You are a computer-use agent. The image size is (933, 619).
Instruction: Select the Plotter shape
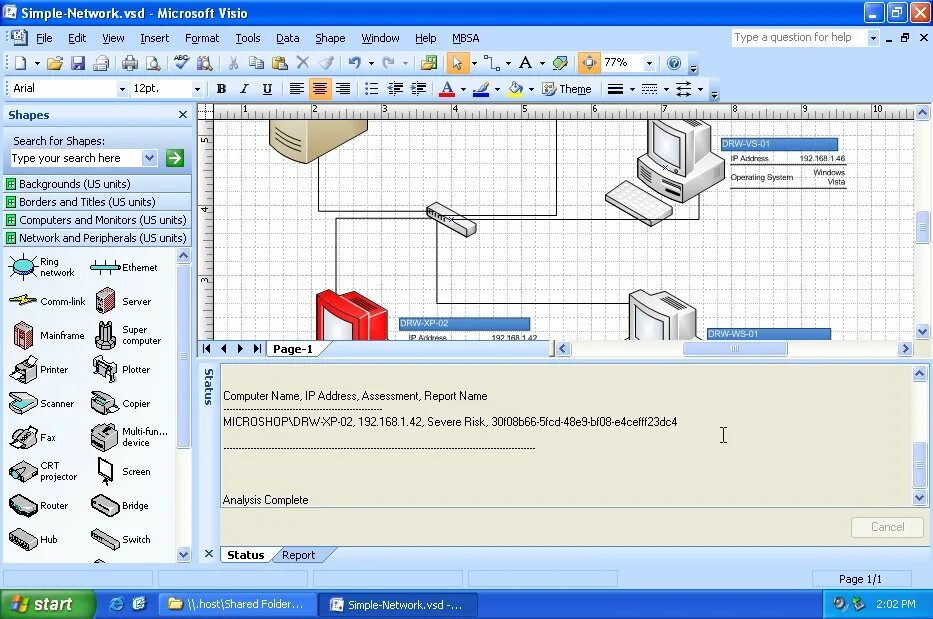121,370
